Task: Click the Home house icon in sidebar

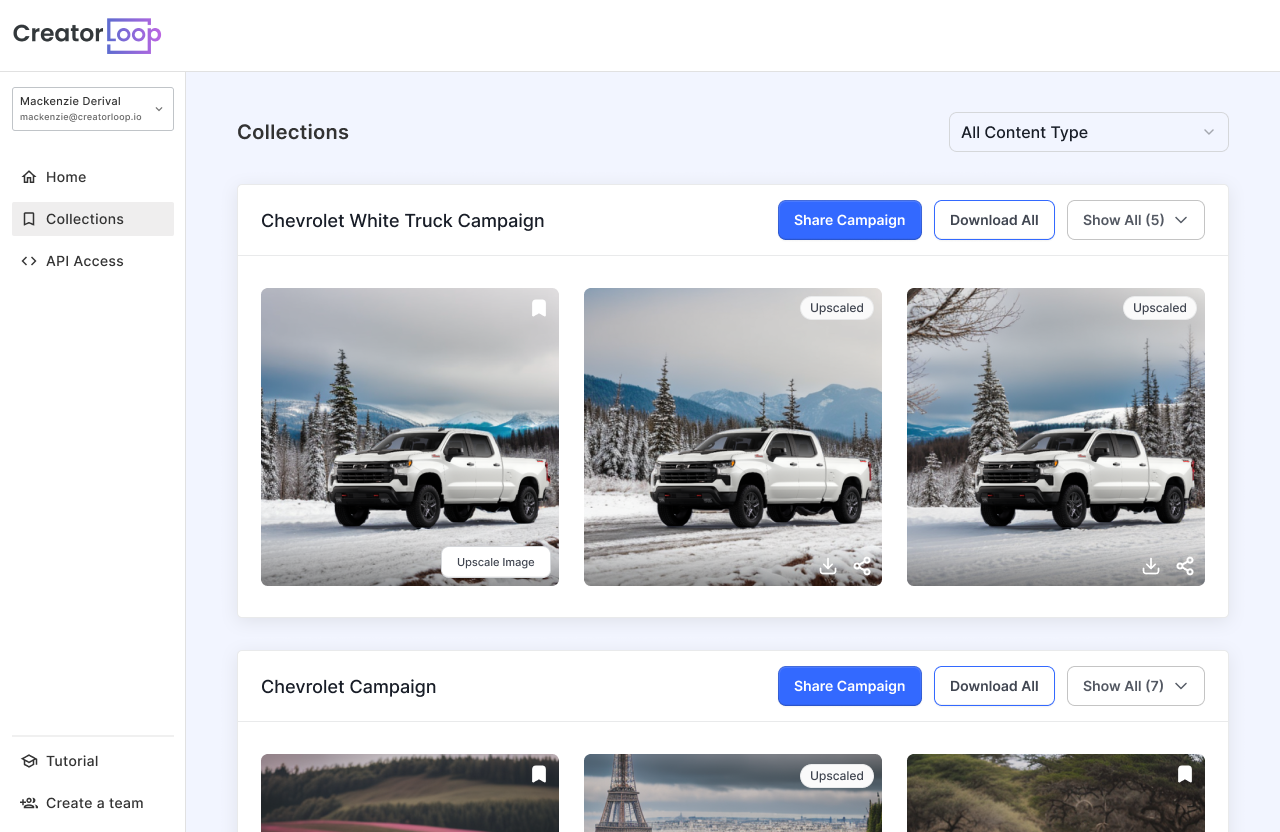Action: (29, 177)
